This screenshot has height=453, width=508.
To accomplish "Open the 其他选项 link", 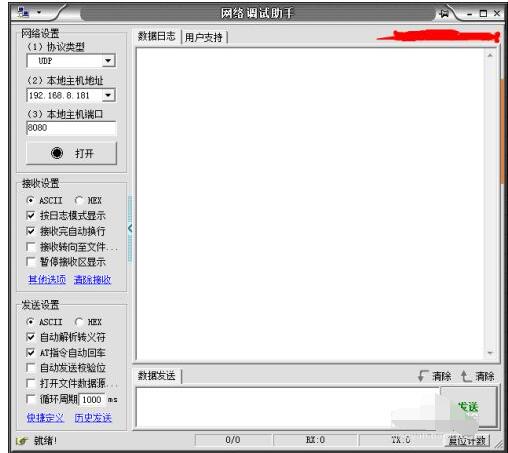I will pos(47,280).
